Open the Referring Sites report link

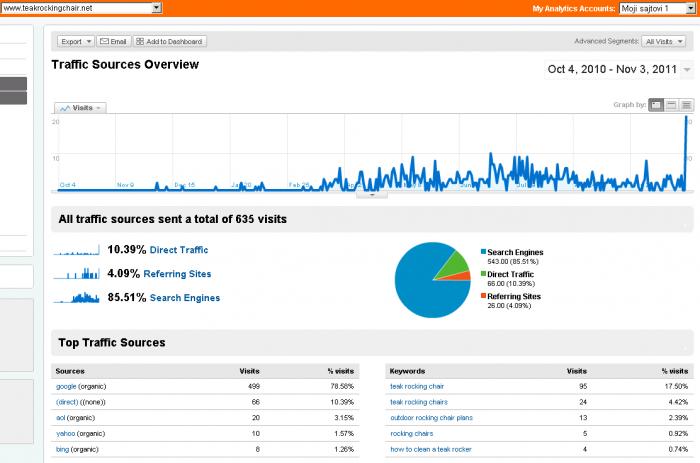(x=177, y=274)
